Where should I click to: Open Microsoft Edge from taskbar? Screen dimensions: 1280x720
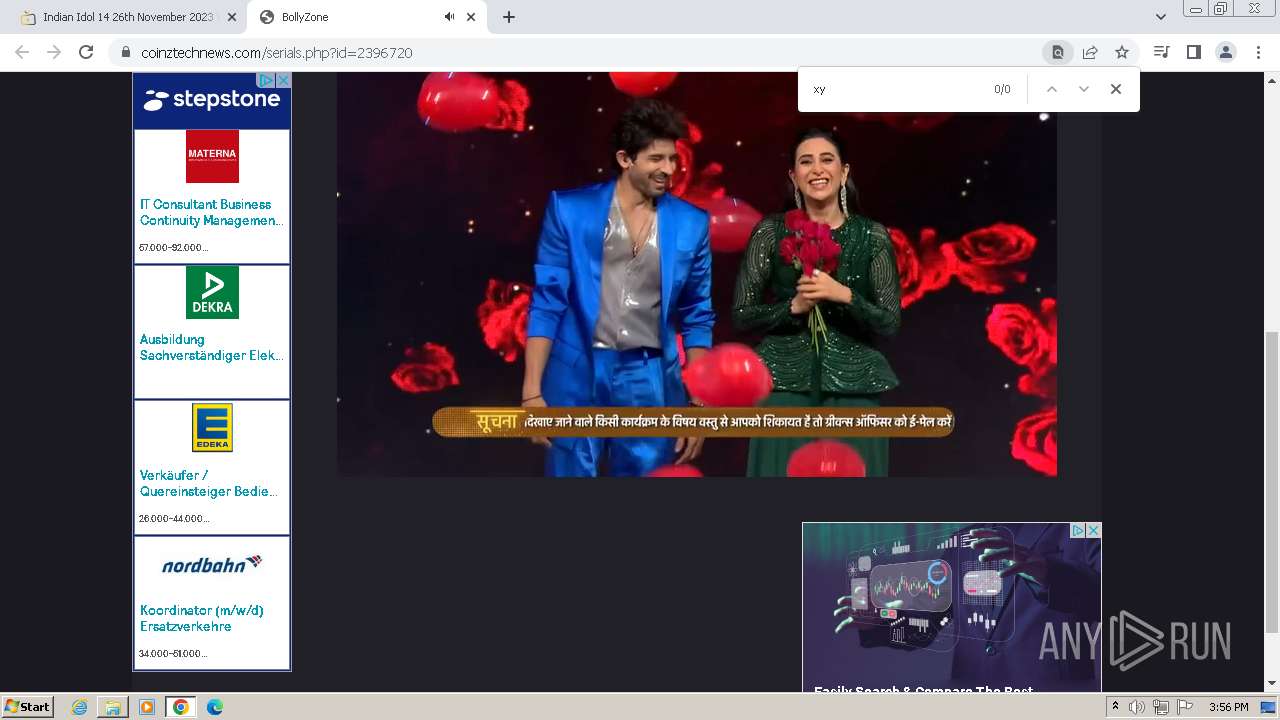pyautogui.click(x=215, y=707)
